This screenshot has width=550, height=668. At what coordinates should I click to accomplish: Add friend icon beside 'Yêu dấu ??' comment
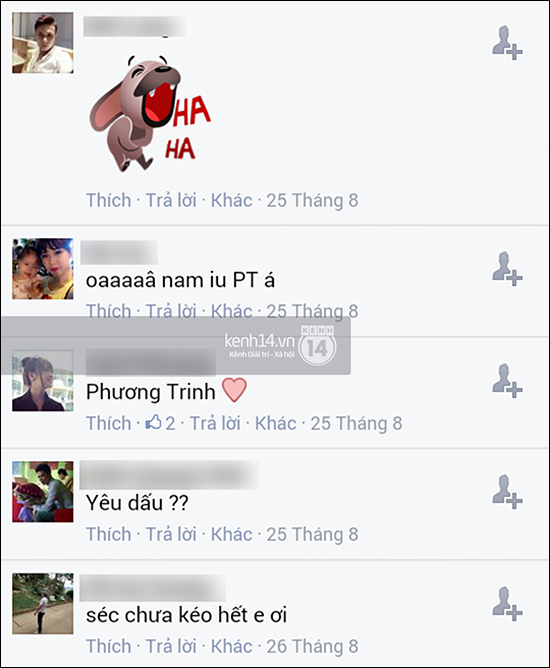coord(507,492)
